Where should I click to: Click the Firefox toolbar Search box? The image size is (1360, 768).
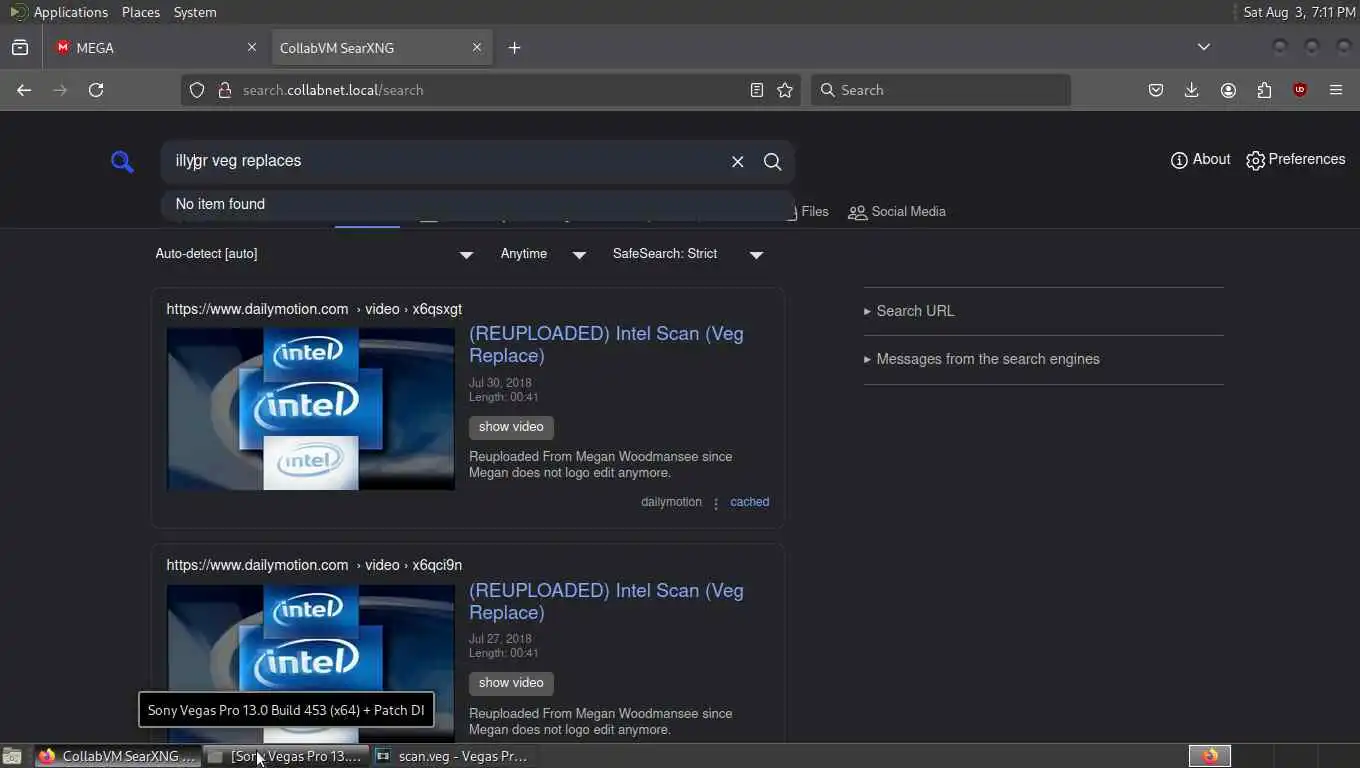pyautogui.click(x=940, y=90)
